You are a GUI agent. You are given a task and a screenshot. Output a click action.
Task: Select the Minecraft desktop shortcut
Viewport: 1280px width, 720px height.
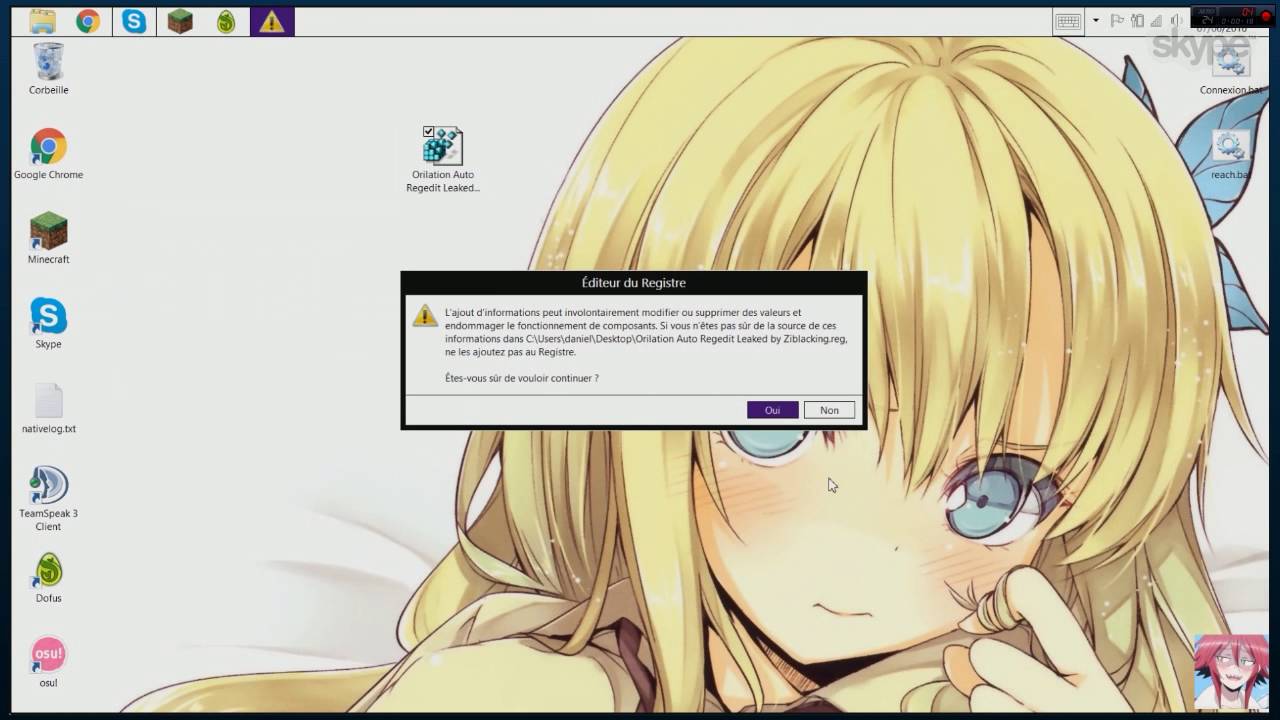(x=48, y=238)
